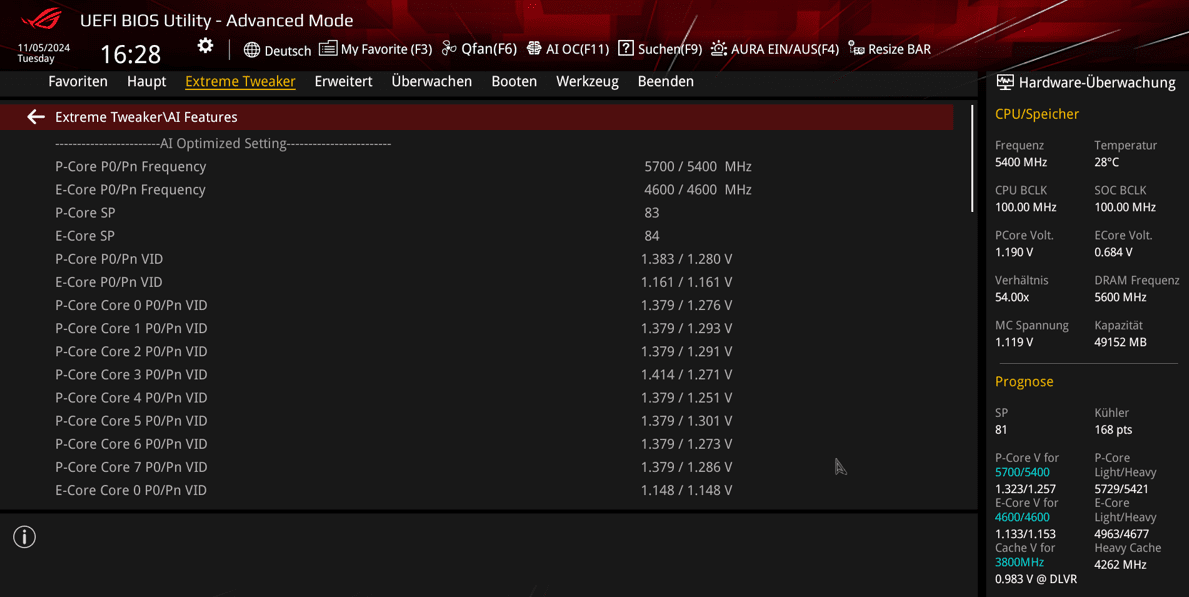Open settings via the gear icon
Screen dimensions: 1189x597
pos(205,46)
